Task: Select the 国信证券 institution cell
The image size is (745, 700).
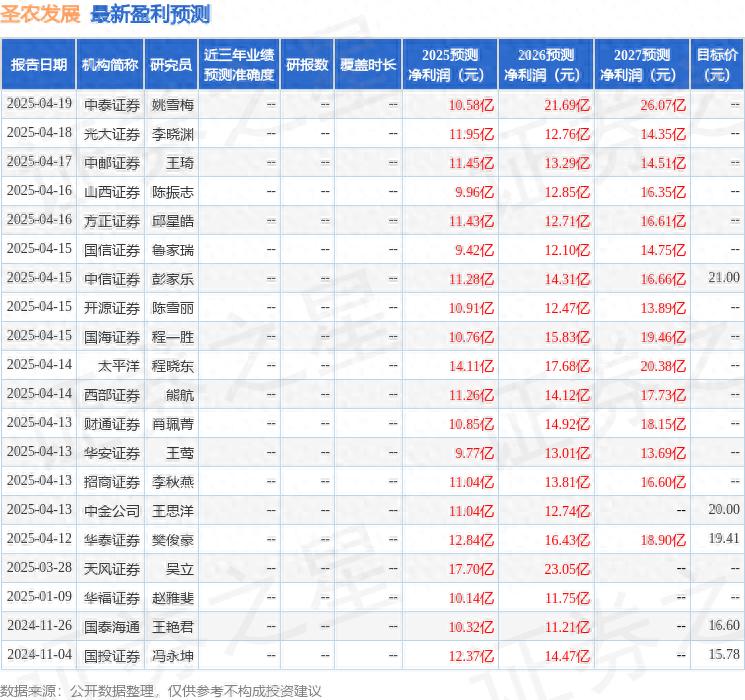Action: 112,250
